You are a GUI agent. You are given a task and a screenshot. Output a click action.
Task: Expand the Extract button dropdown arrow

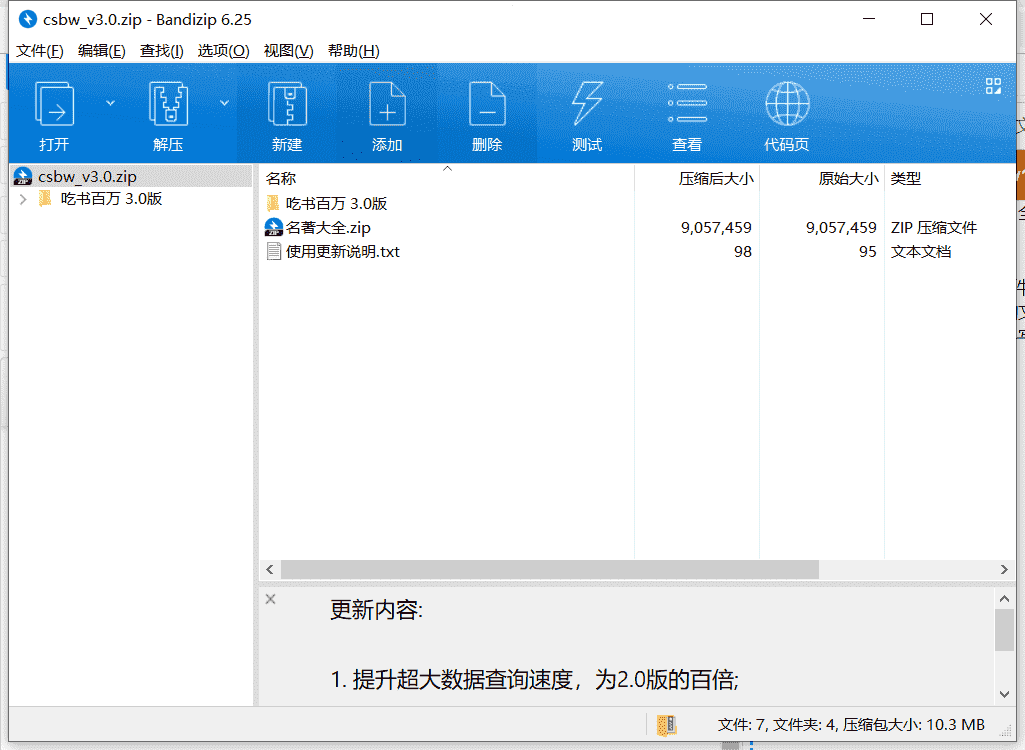pos(224,103)
